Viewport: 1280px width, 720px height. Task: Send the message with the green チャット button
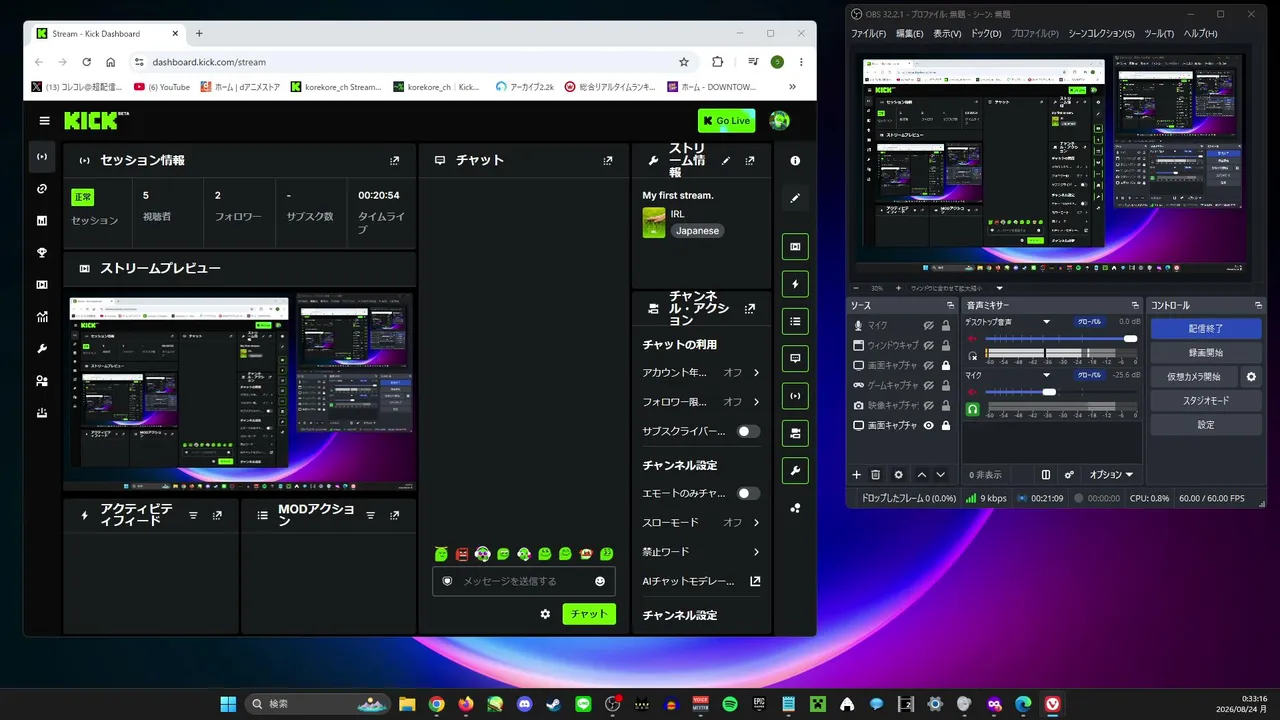[x=589, y=614]
